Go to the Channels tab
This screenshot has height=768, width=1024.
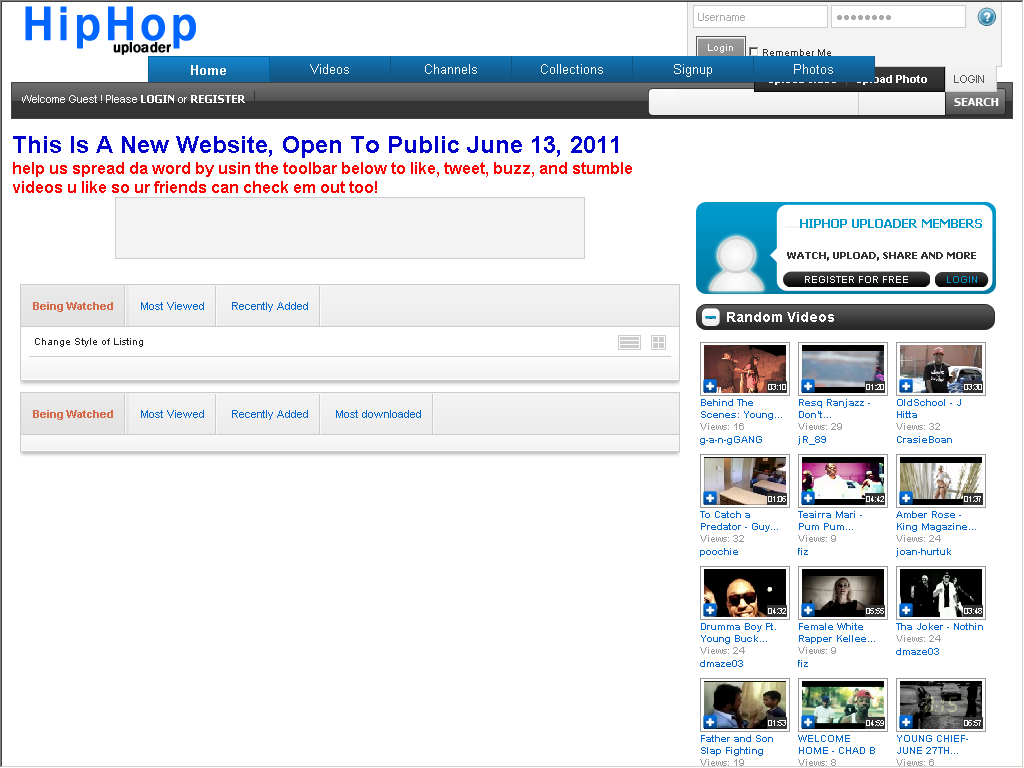click(451, 69)
